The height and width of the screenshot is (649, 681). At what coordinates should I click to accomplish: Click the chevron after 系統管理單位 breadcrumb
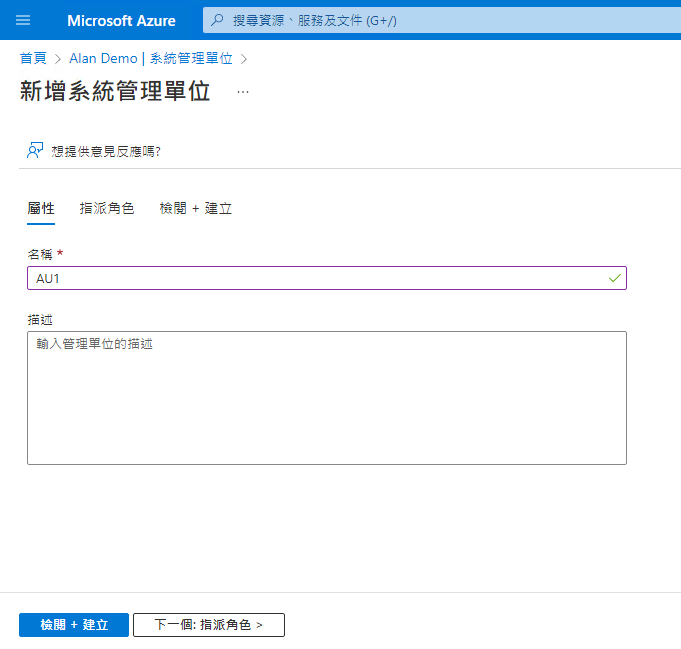pyautogui.click(x=244, y=59)
